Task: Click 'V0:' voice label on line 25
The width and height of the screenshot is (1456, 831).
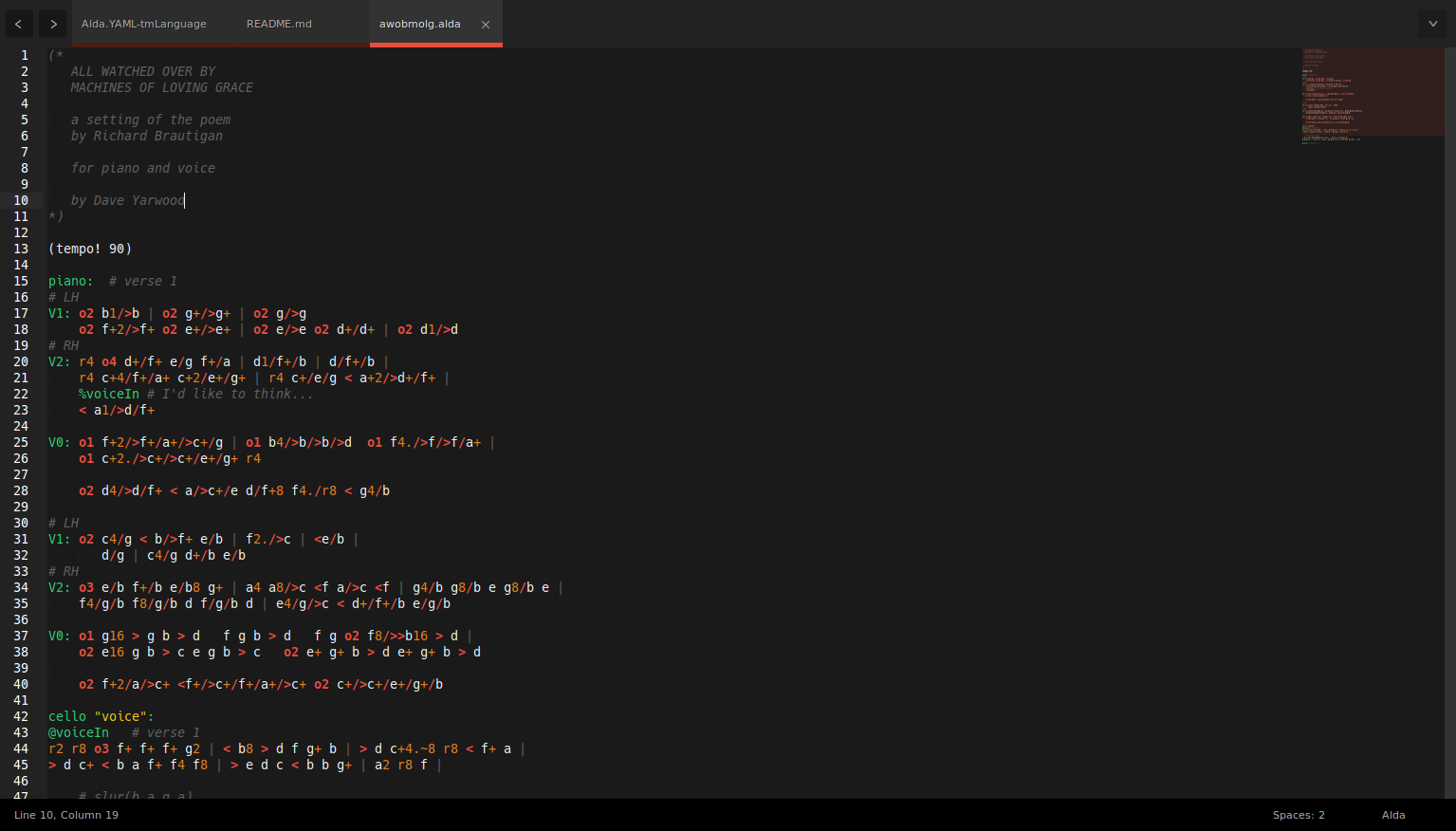Action: [x=60, y=442]
